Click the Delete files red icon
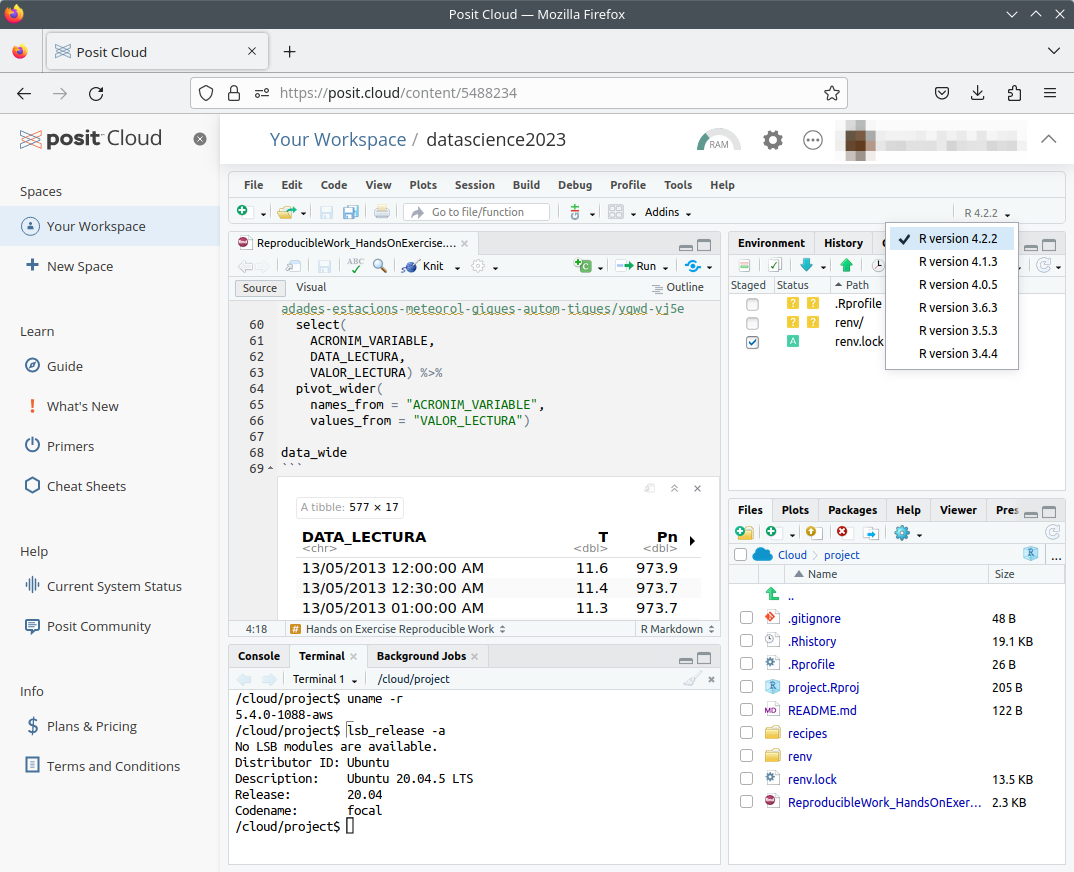1074x872 pixels. [842, 532]
